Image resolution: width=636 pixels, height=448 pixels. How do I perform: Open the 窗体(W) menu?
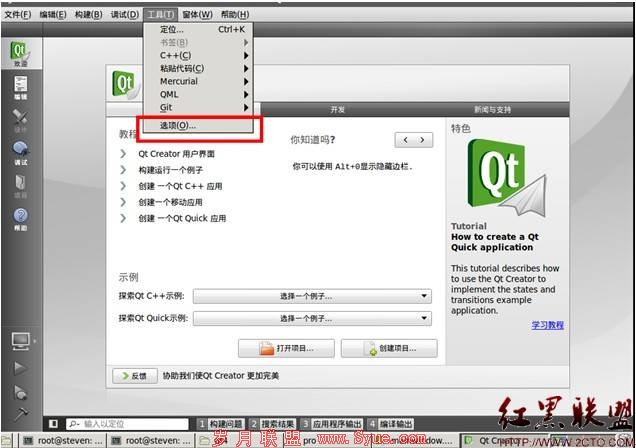pyautogui.click(x=197, y=15)
